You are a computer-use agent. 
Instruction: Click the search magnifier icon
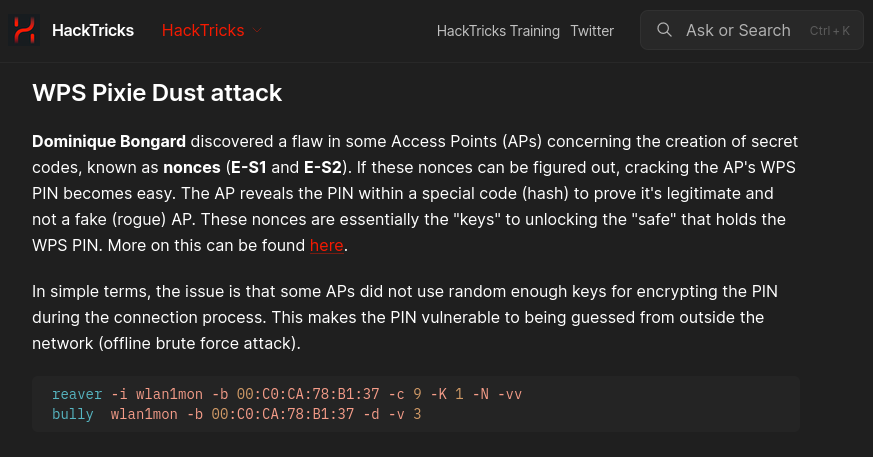pyautogui.click(x=664, y=30)
